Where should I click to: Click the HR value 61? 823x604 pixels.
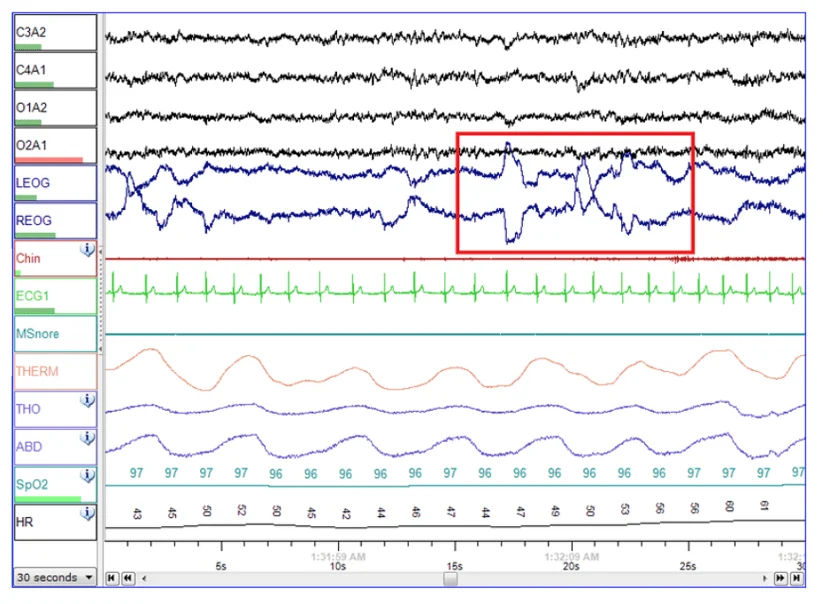[764, 505]
